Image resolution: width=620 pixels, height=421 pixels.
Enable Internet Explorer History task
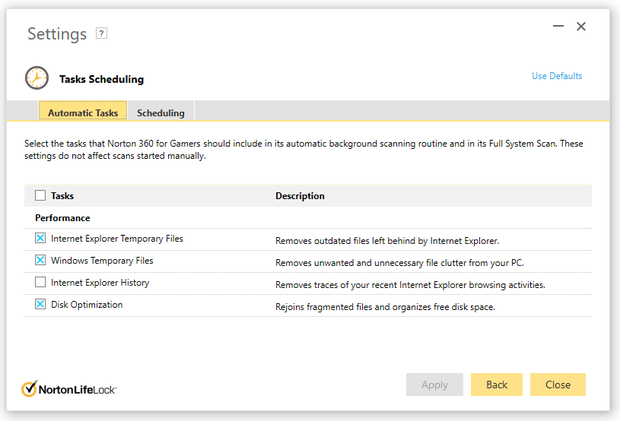[40, 283]
